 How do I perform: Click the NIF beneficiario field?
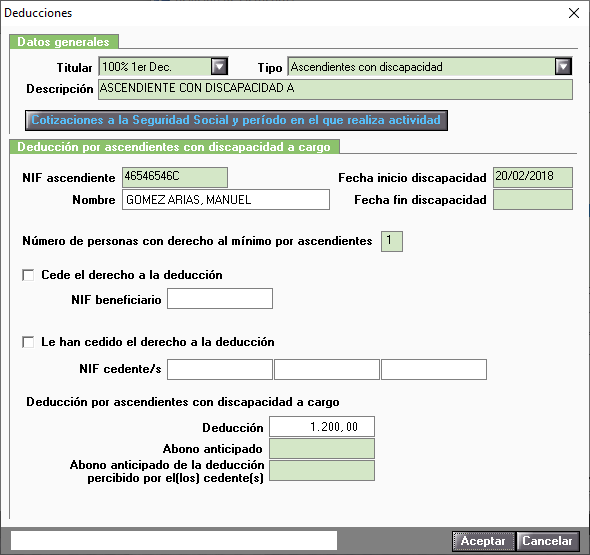tap(220, 298)
